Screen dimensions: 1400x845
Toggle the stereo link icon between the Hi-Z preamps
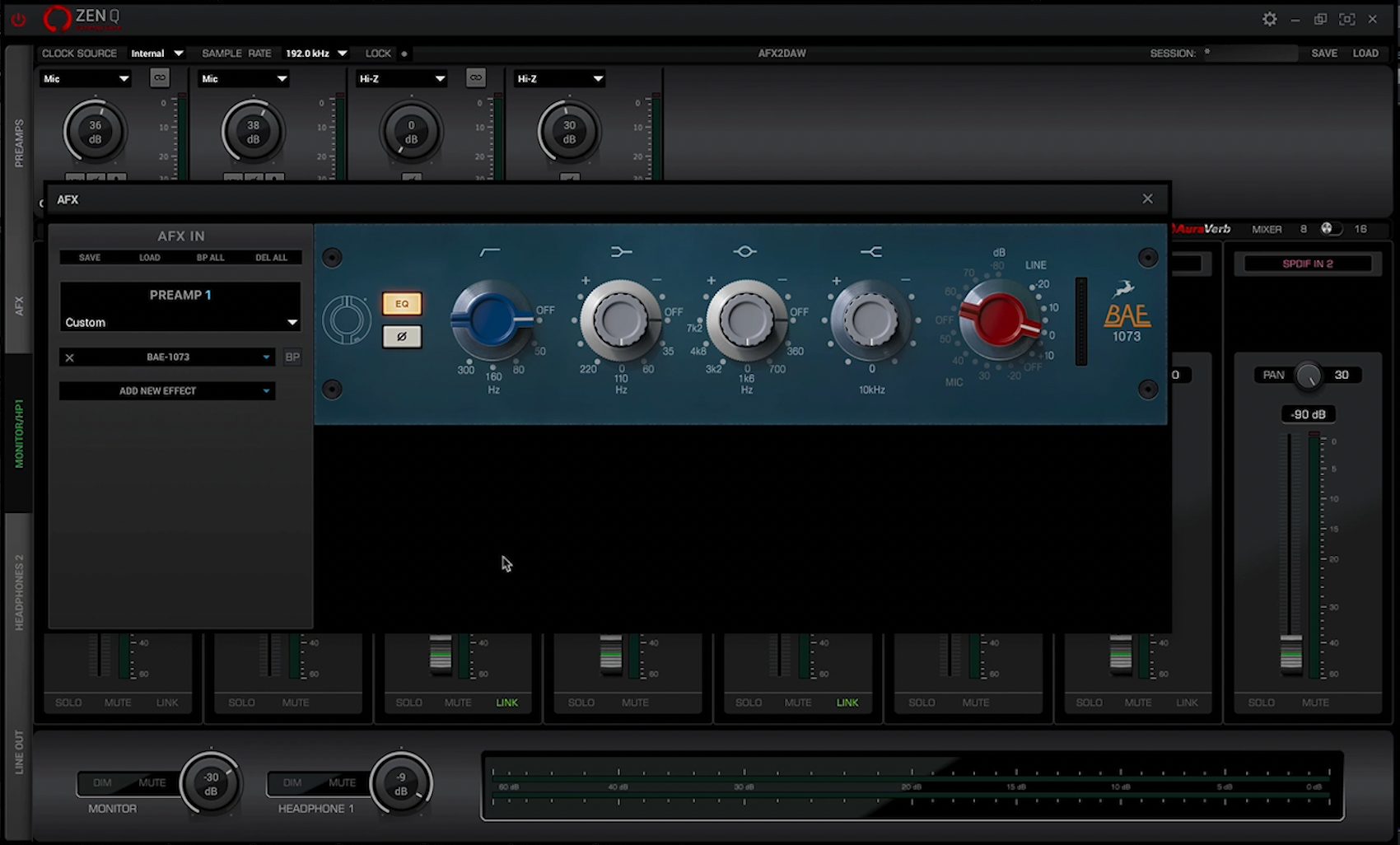pyautogui.click(x=476, y=78)
